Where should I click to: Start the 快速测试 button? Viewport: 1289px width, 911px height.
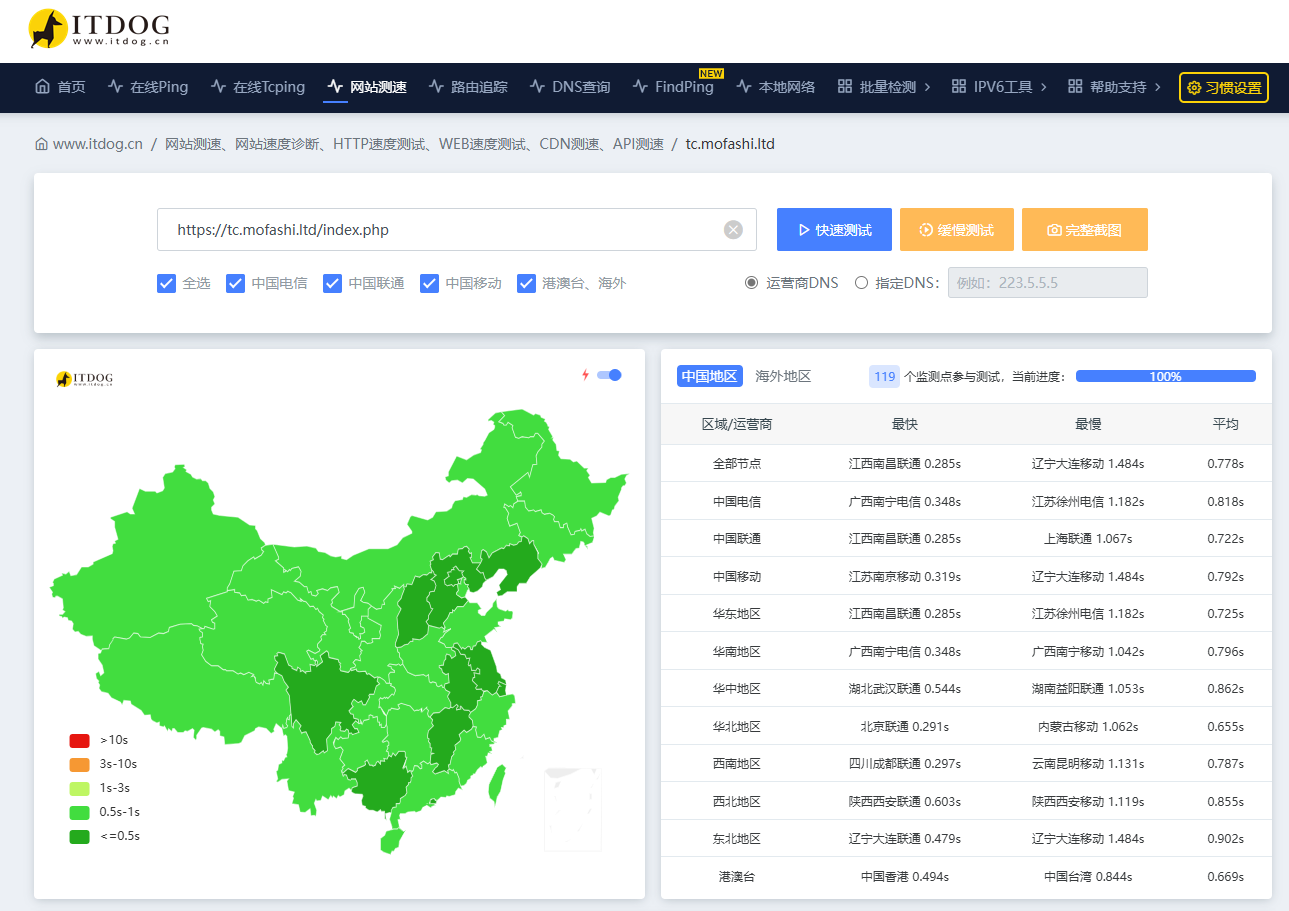click(x=834, y=230)
